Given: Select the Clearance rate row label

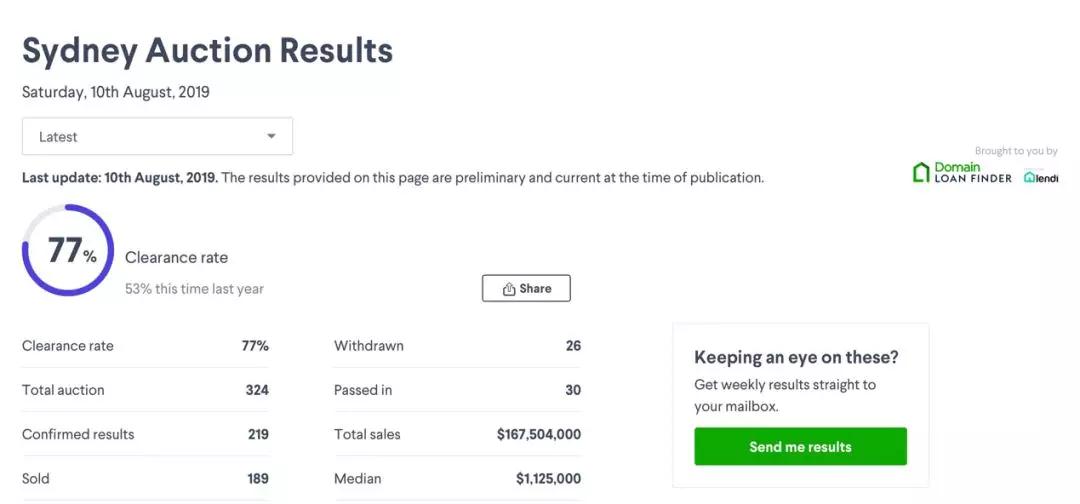Looking at the screenshot, I should click(x=68, y=346).
